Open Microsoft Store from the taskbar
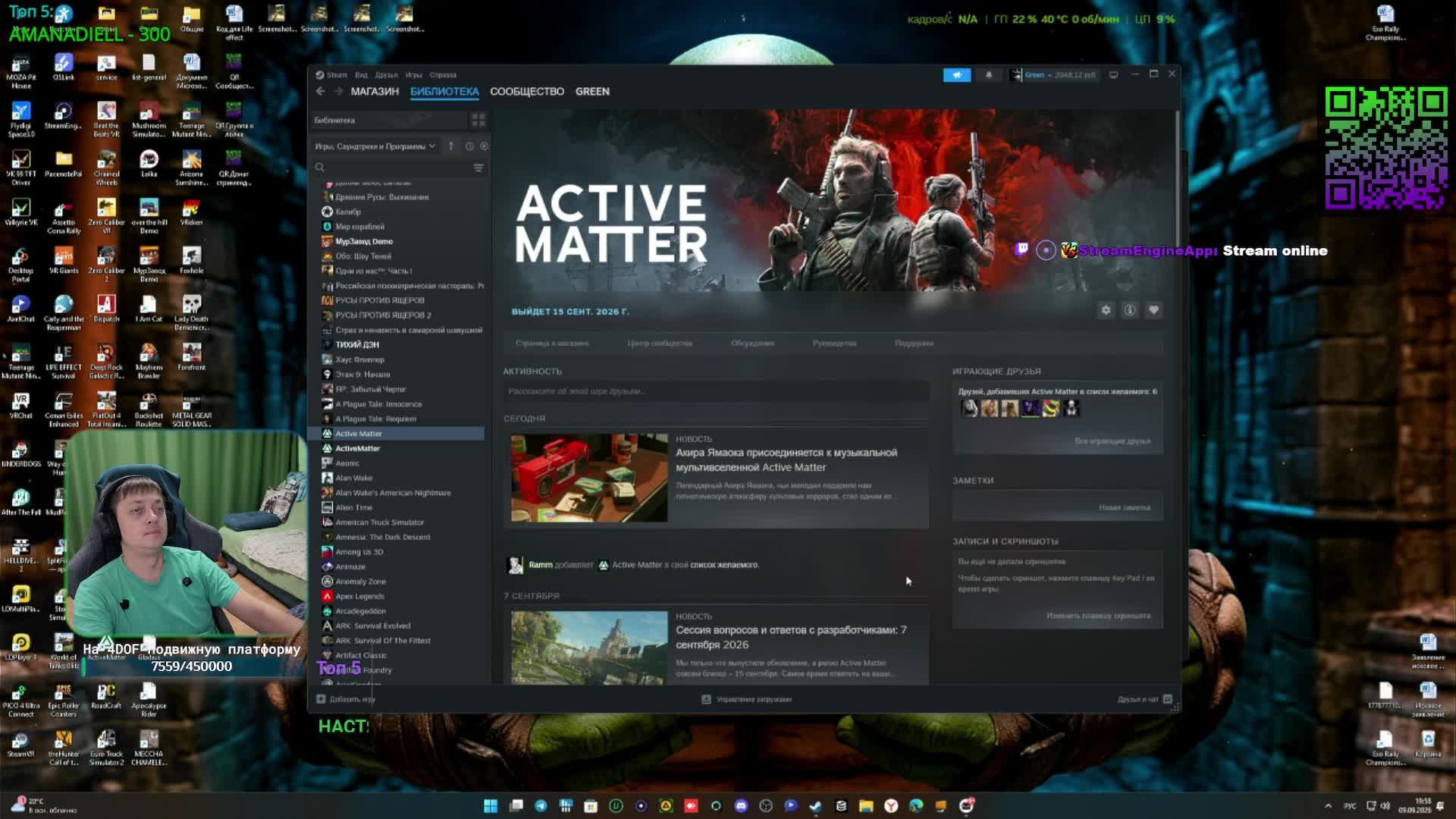Screen dimensions: 1456x819 591,805
